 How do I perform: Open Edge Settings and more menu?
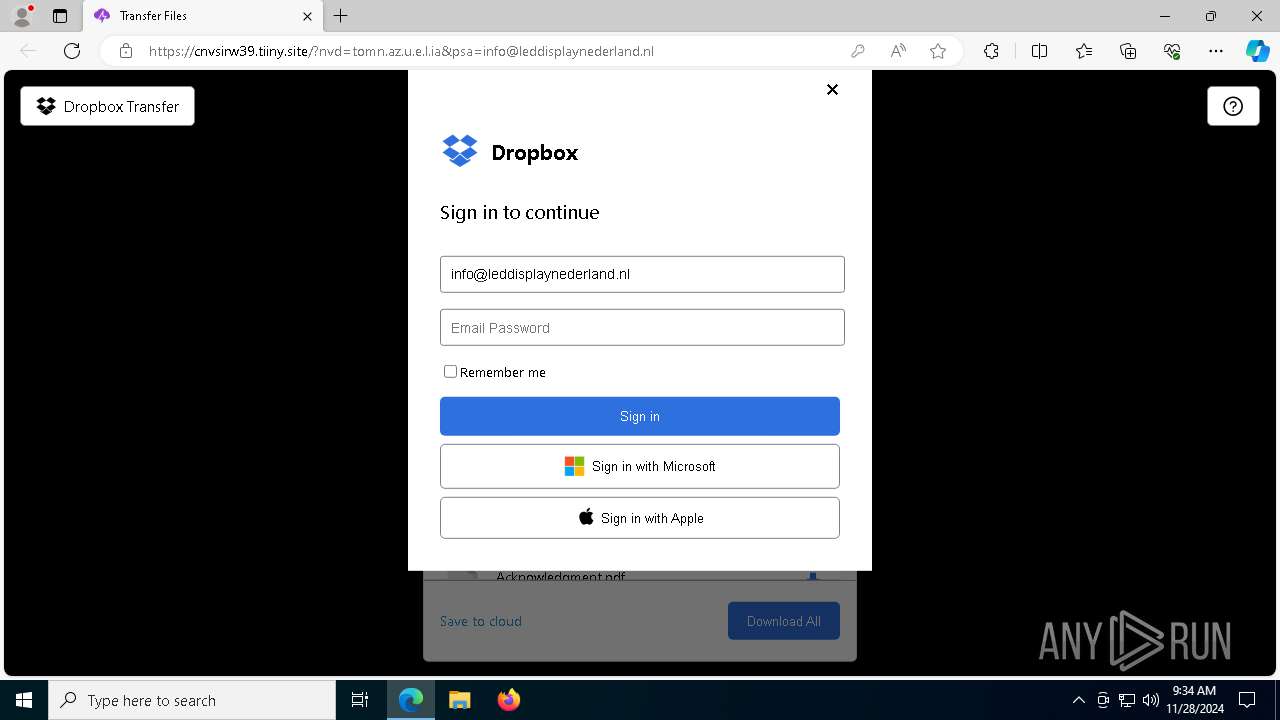1216,51
